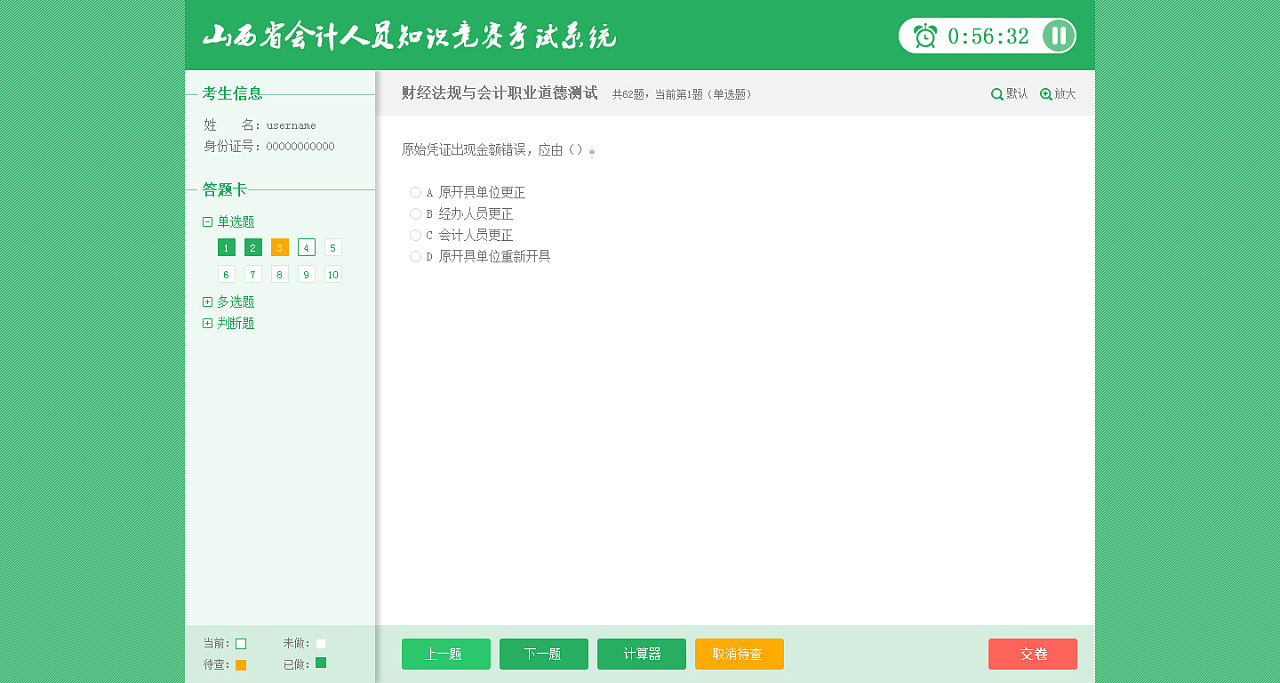The width and height of the screenshot is (1280, 683).
Task: Go to question 1 in answer card
Action: 227,247
